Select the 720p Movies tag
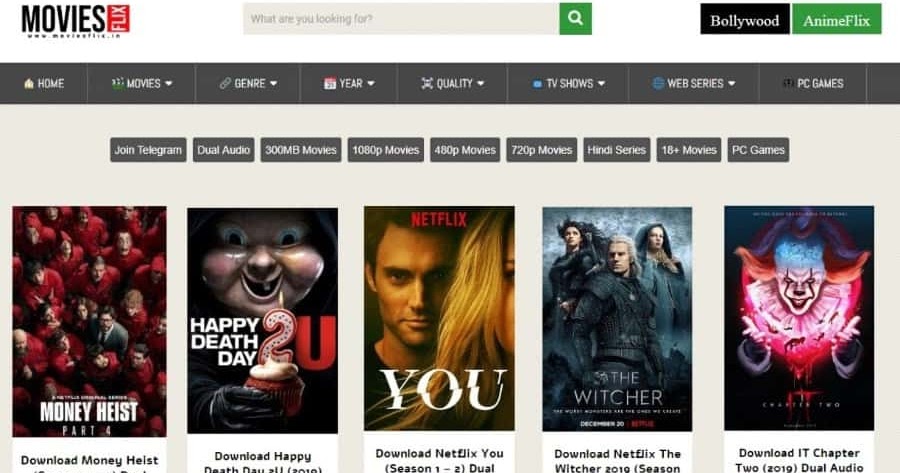This screenshot has height=473, width=900. pyautogui.click(x=542, y=150)
